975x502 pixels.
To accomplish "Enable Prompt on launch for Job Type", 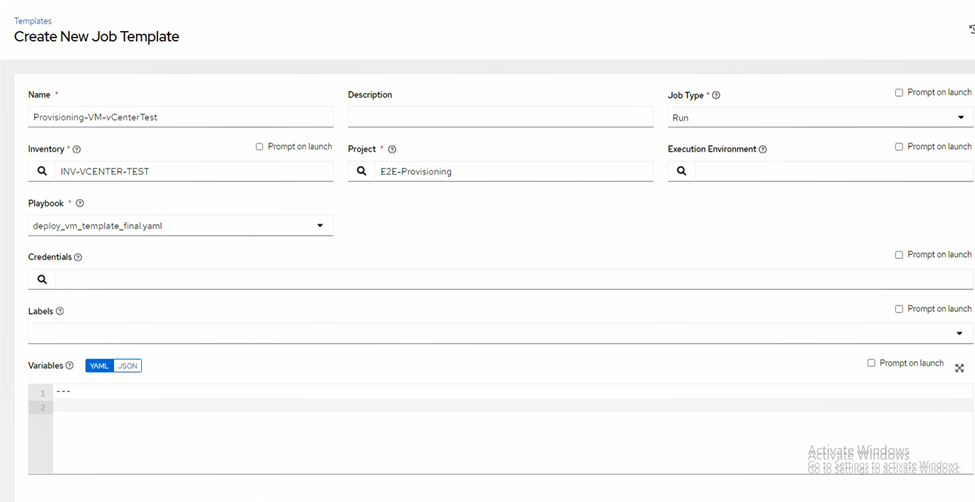I will pos(900,93).
